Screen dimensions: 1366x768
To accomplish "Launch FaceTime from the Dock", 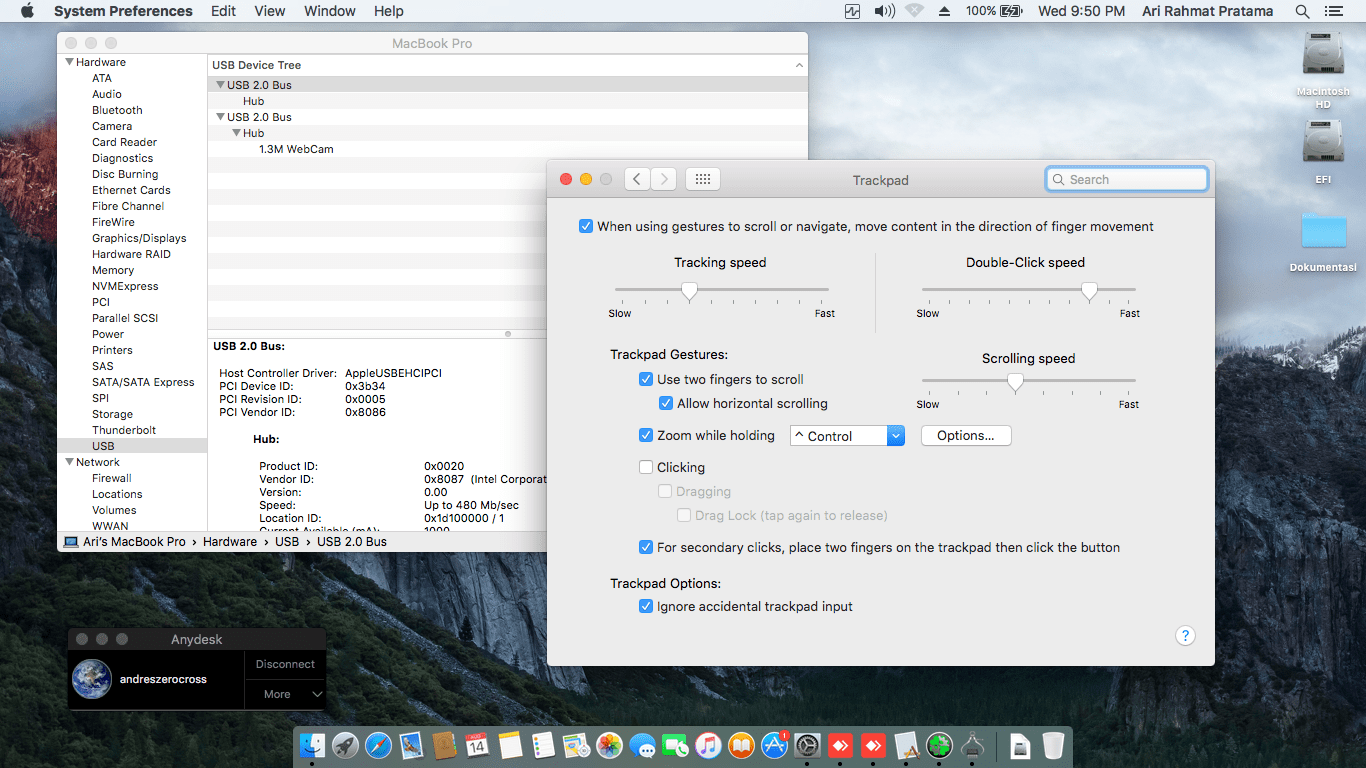I will point(675,745).
